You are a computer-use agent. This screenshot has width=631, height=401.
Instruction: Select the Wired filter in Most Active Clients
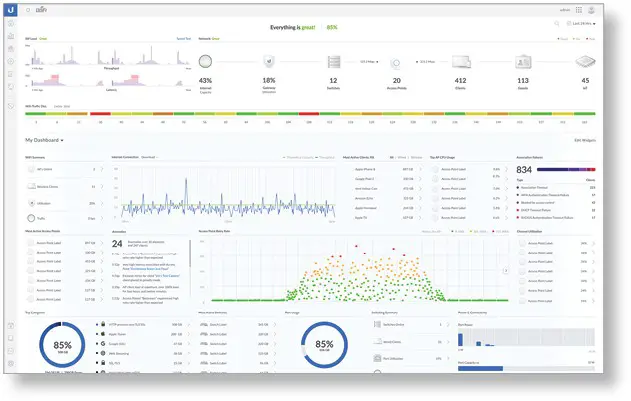[x=402, y=157]
